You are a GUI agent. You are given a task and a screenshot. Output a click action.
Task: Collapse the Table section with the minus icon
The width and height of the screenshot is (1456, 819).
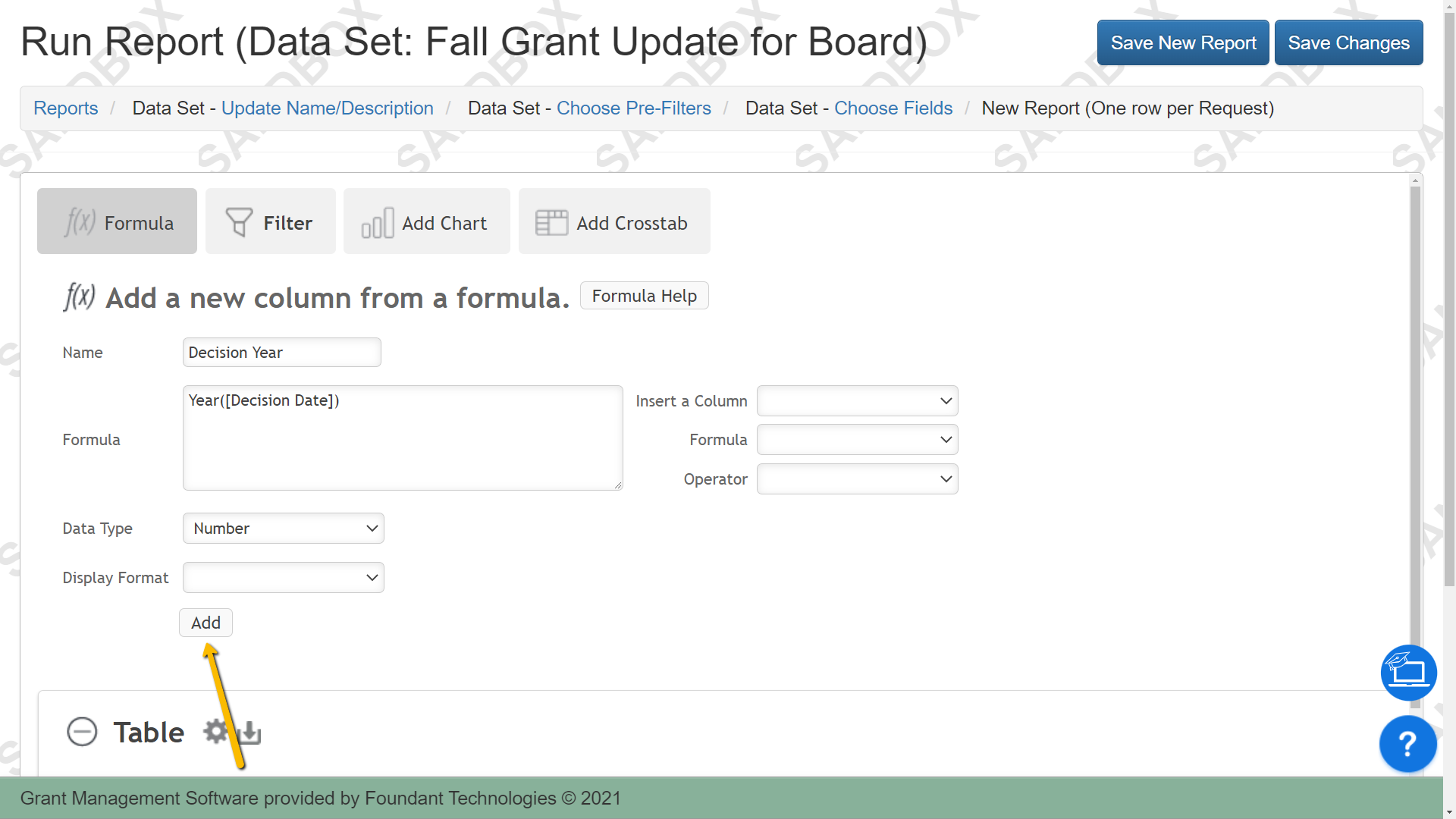coord(82,732)
